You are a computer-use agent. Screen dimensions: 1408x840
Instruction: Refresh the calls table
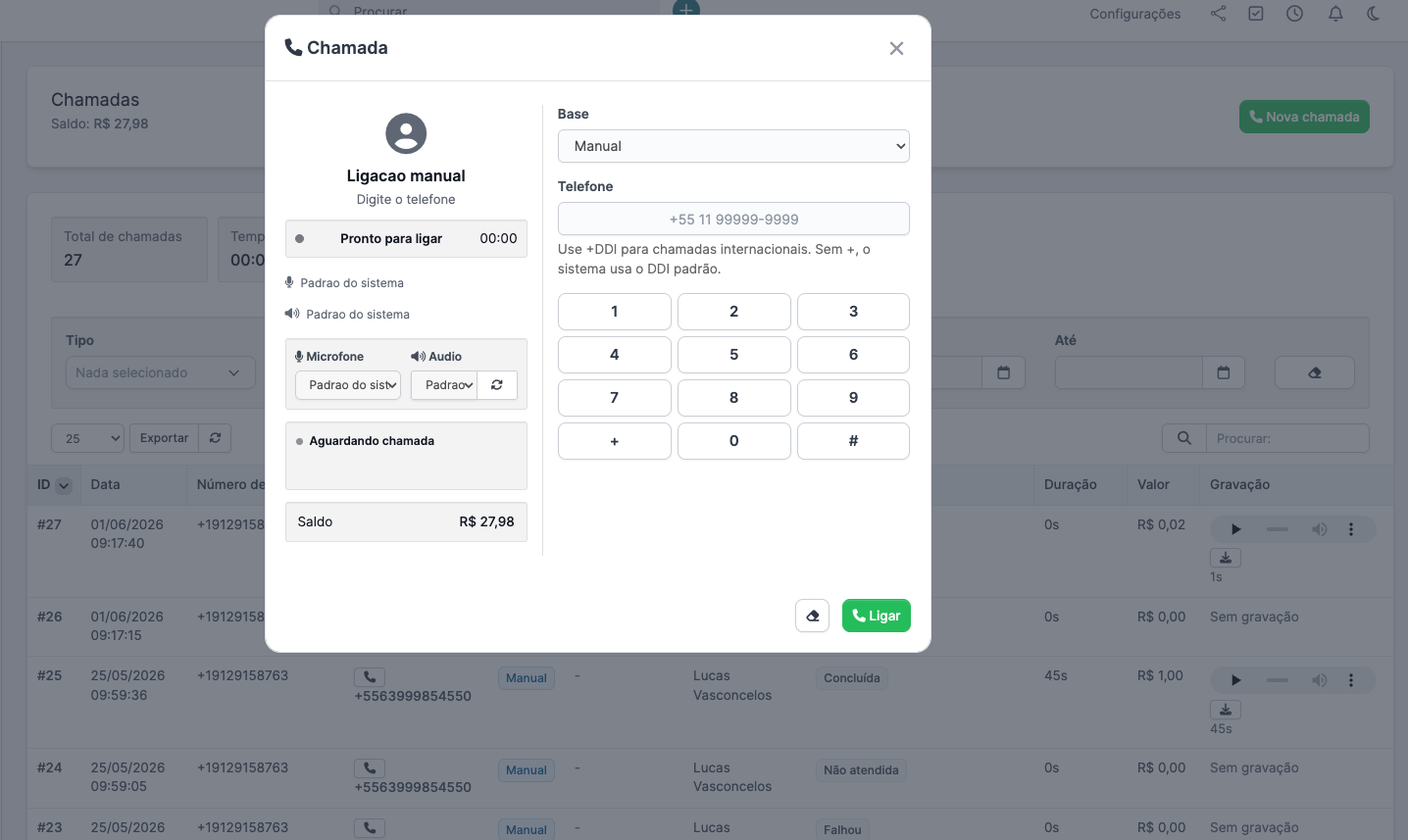(x=215, y=438)
